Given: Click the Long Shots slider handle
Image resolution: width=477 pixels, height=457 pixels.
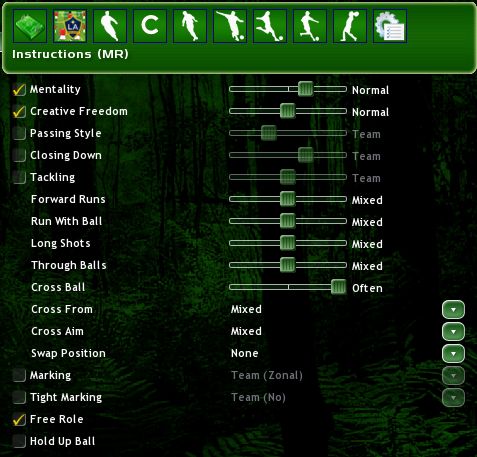Looking at the screenshot, I should coord(287,243).
